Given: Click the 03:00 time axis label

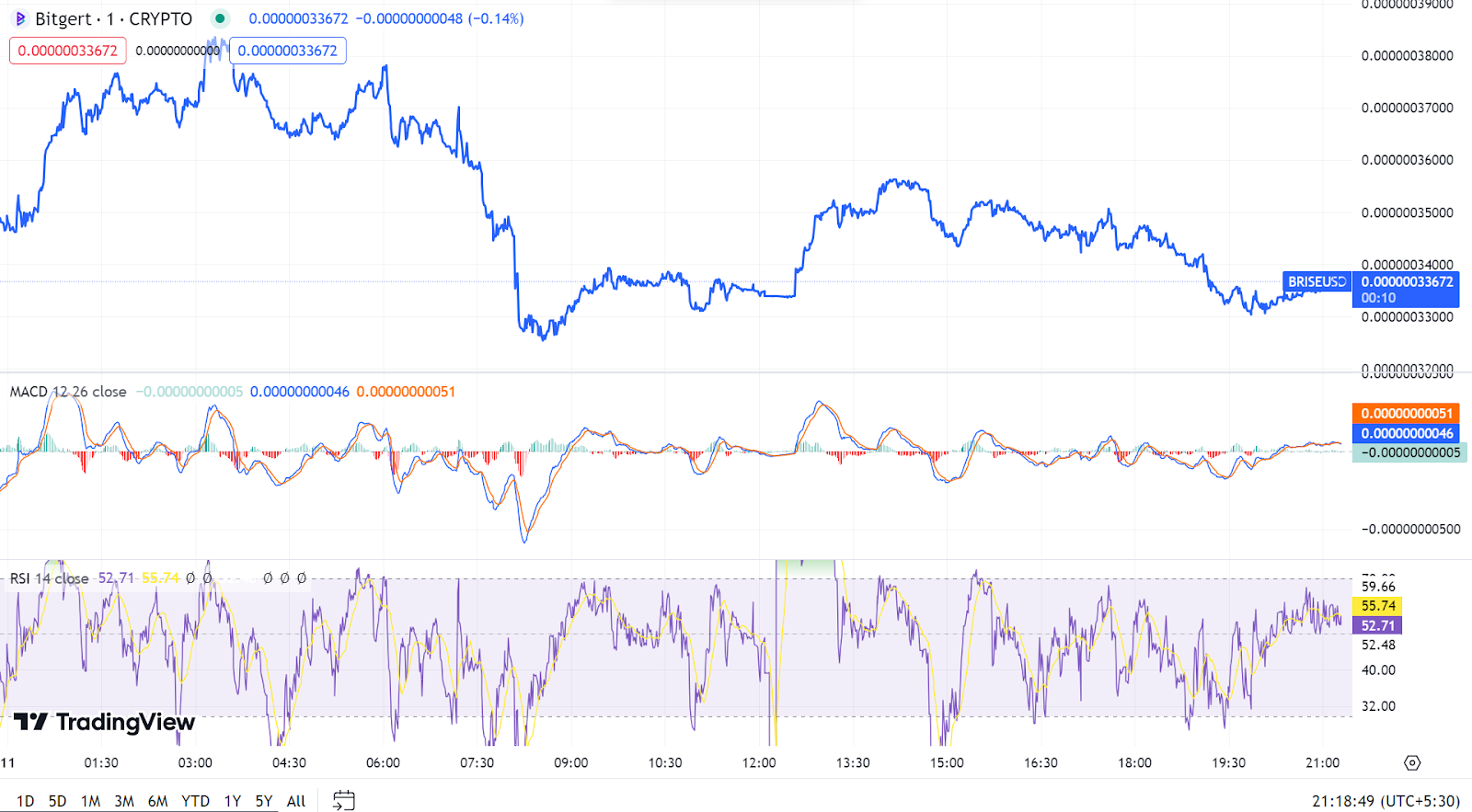Looking at the screenshot, I should click(x=195, y=762).
